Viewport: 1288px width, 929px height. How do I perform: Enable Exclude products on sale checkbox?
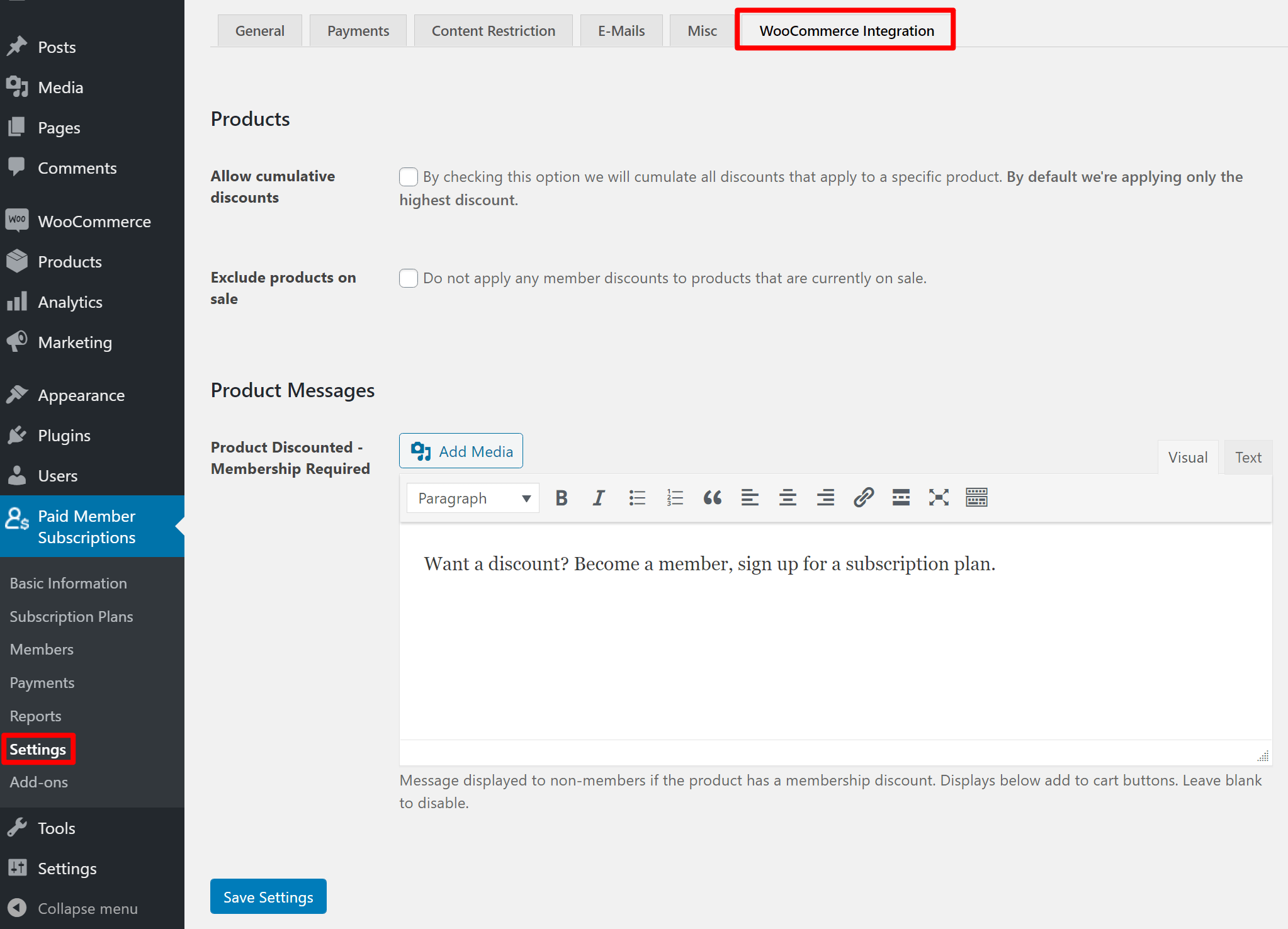click(x=408, y=278)
